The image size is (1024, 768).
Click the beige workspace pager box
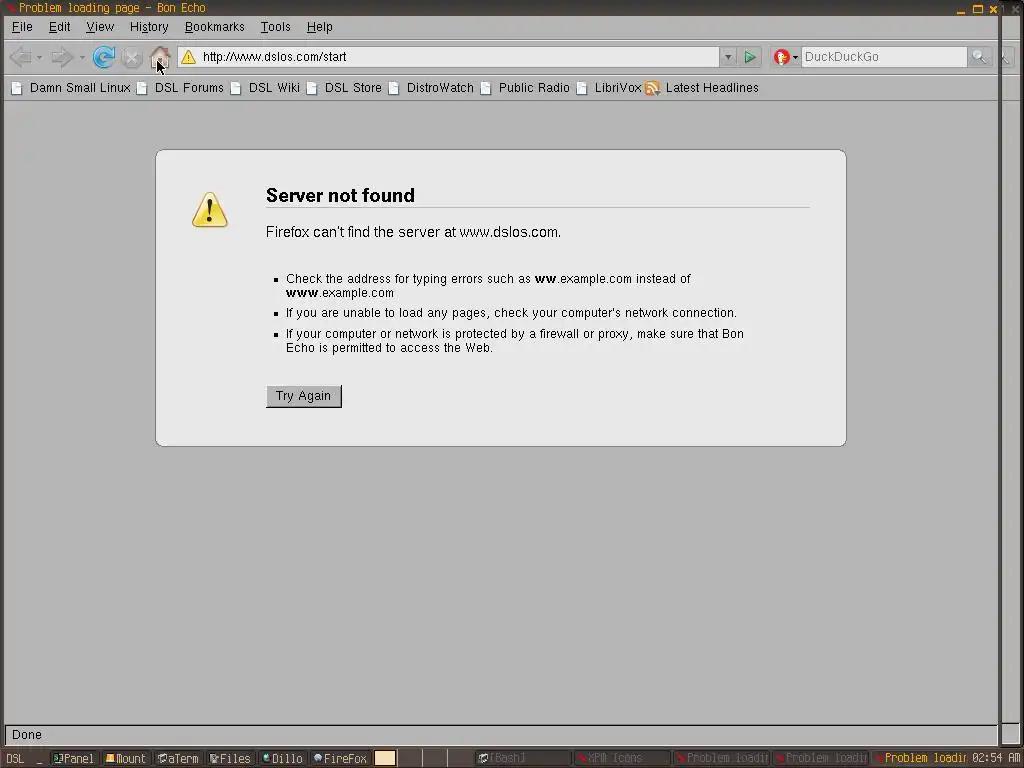(x=385, y=758)
